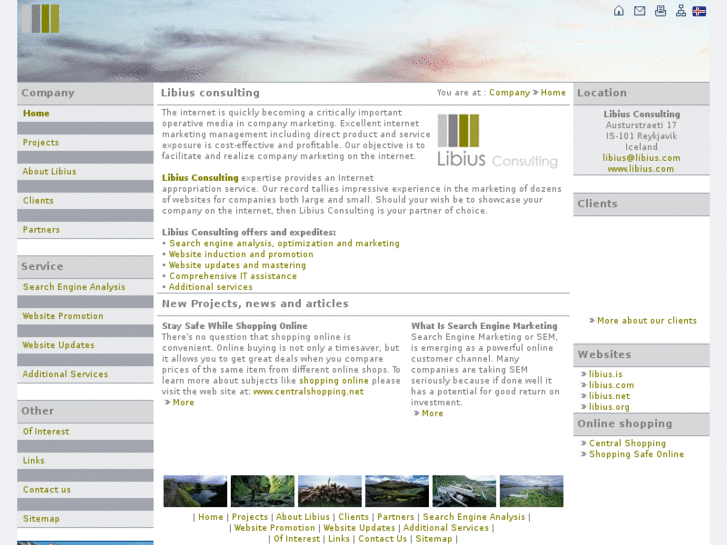Screen dimensions: 727x545
Task: Click Clients in footer navigation
Action: pos(353,517)
